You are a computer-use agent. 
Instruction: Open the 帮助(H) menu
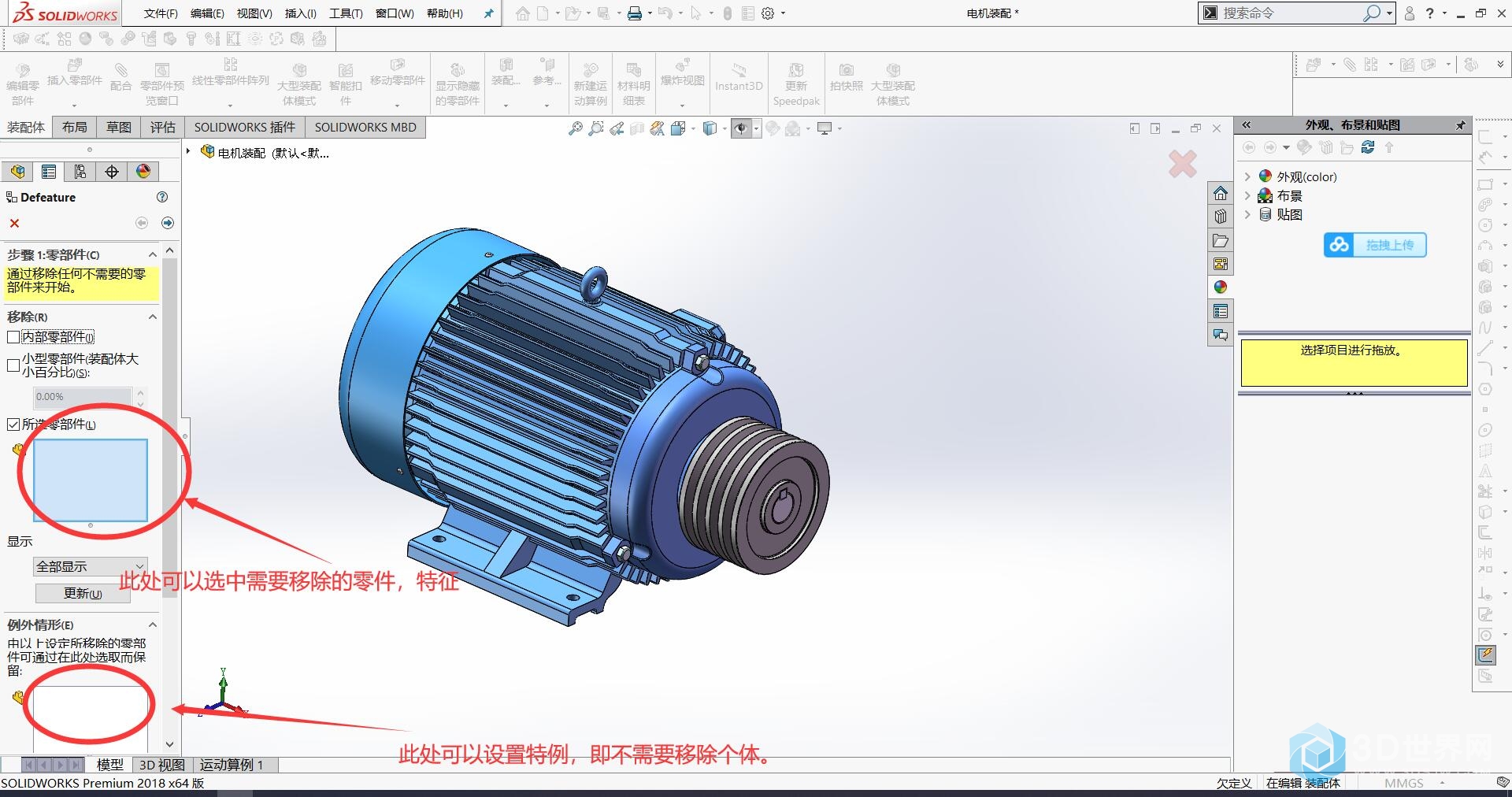pos(445,13)
